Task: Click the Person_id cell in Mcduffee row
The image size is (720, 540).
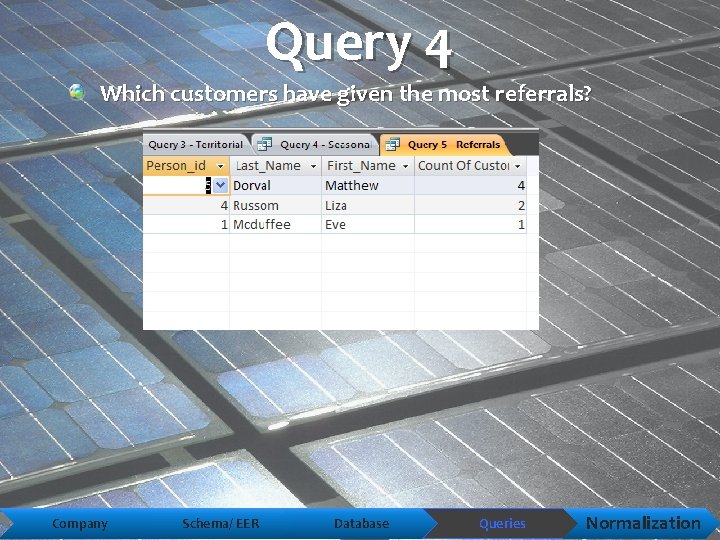Action: [x=186, y=225]
